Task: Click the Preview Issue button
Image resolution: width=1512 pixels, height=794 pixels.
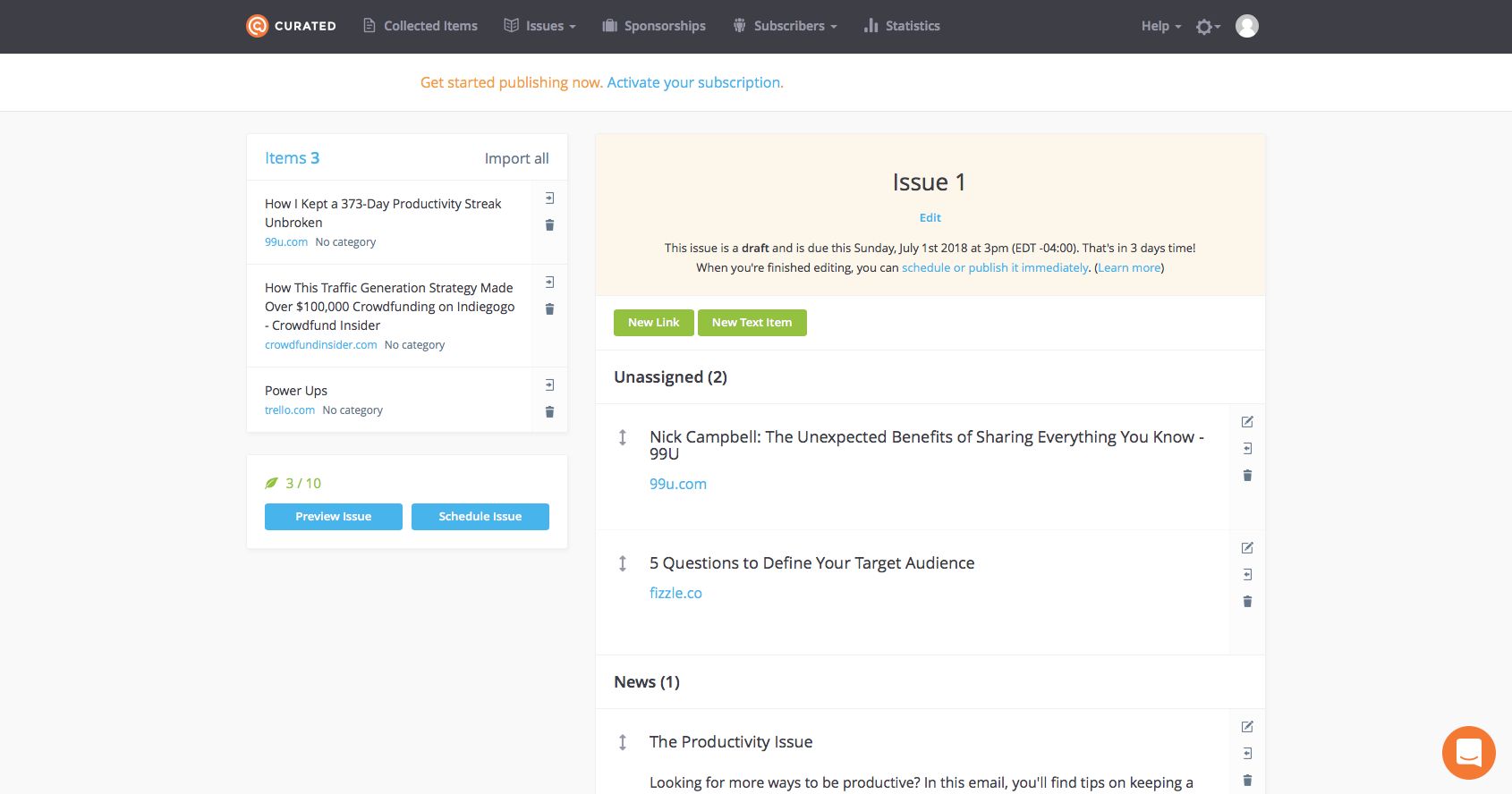Action: pos(334,517)
